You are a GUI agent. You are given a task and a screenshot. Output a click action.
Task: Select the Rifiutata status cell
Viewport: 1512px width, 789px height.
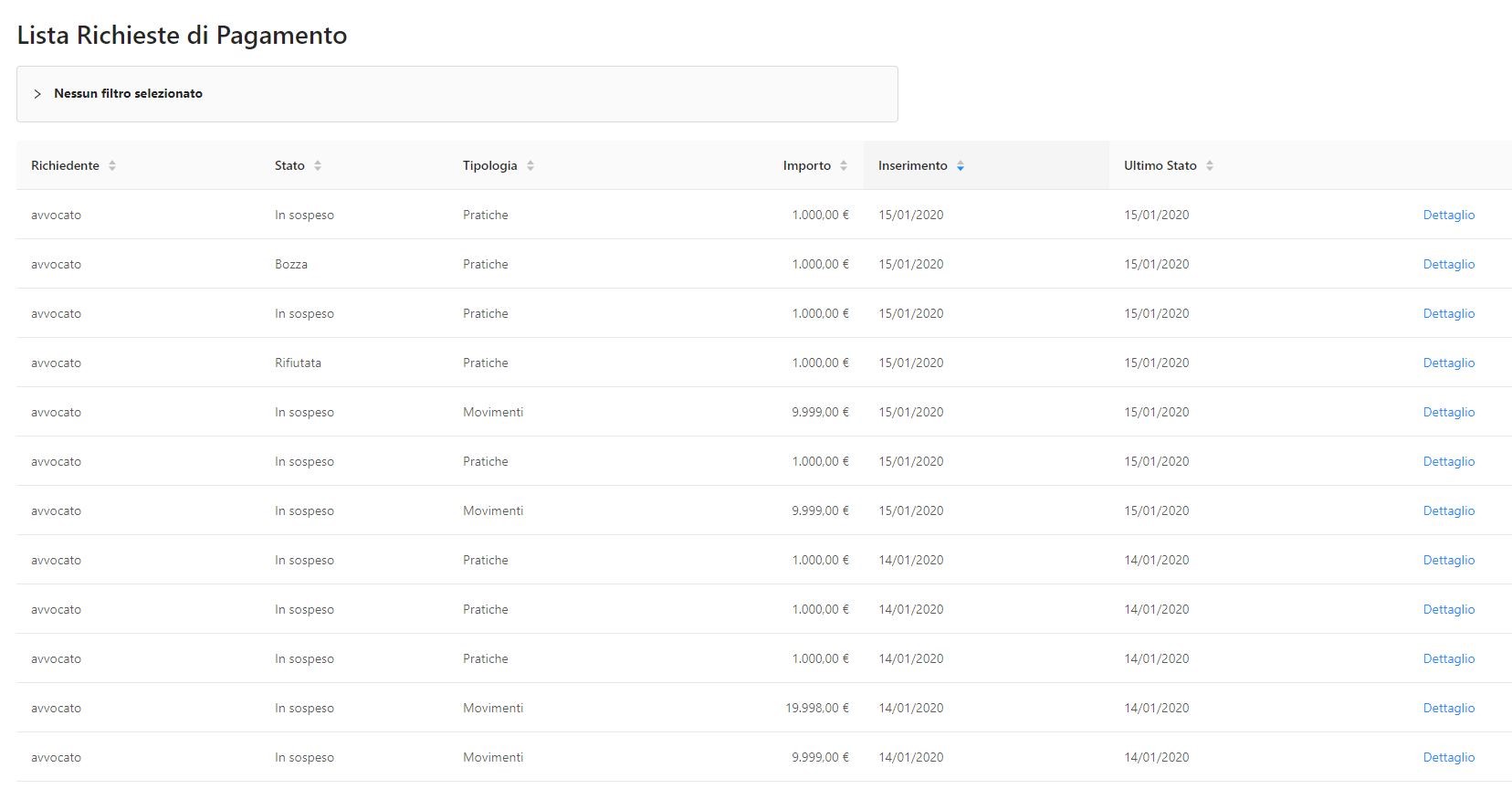coord(298,363)
